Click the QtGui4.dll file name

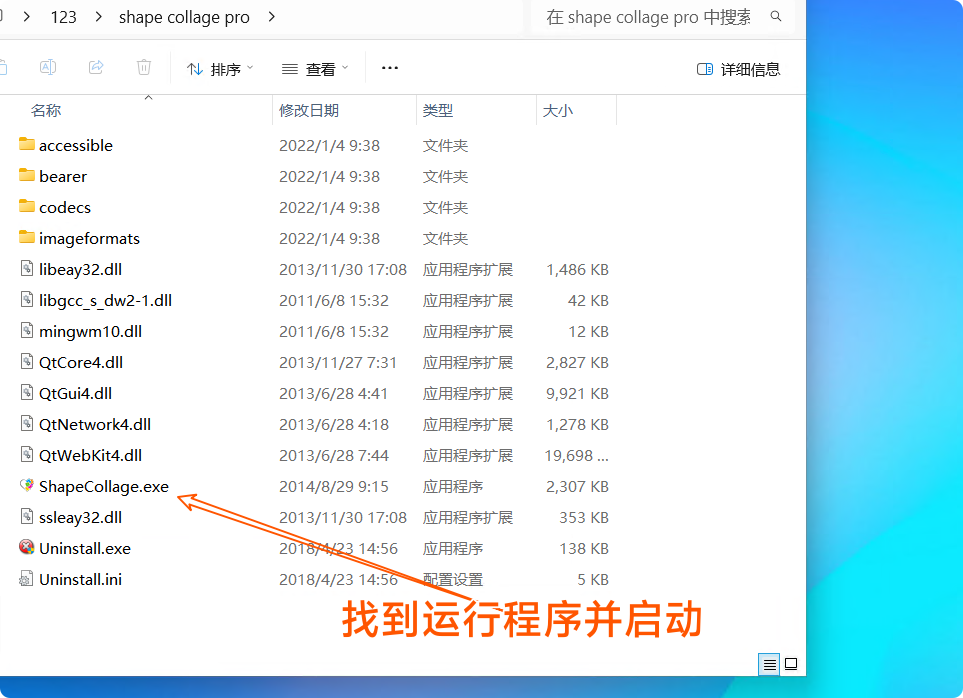75,394
